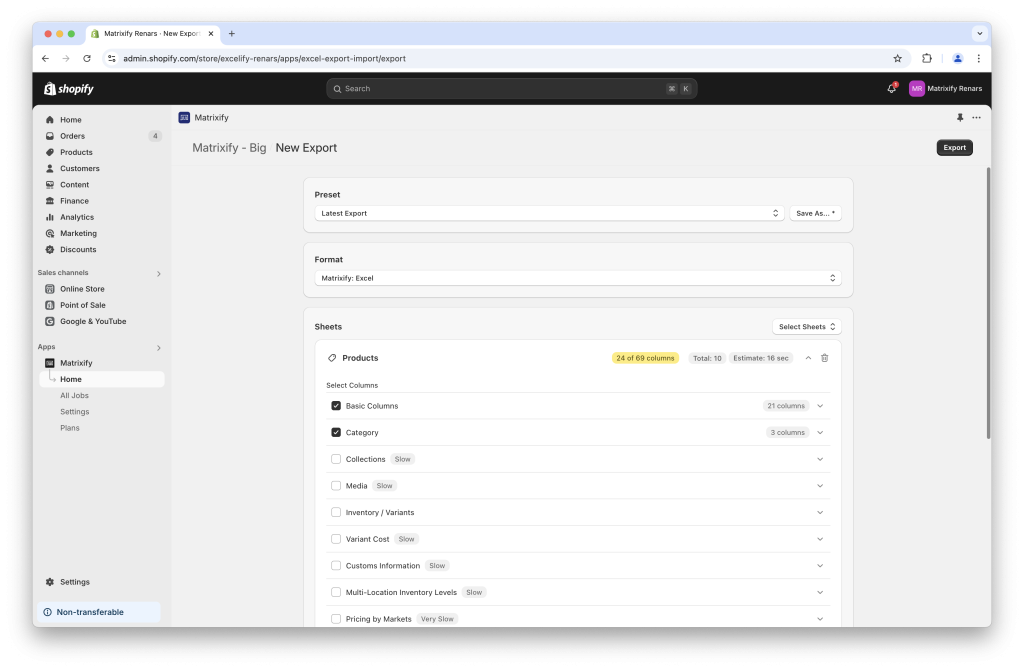Click the Save As button
Image resolution: width=1024 pixels, height=670 pixels.
814,212
